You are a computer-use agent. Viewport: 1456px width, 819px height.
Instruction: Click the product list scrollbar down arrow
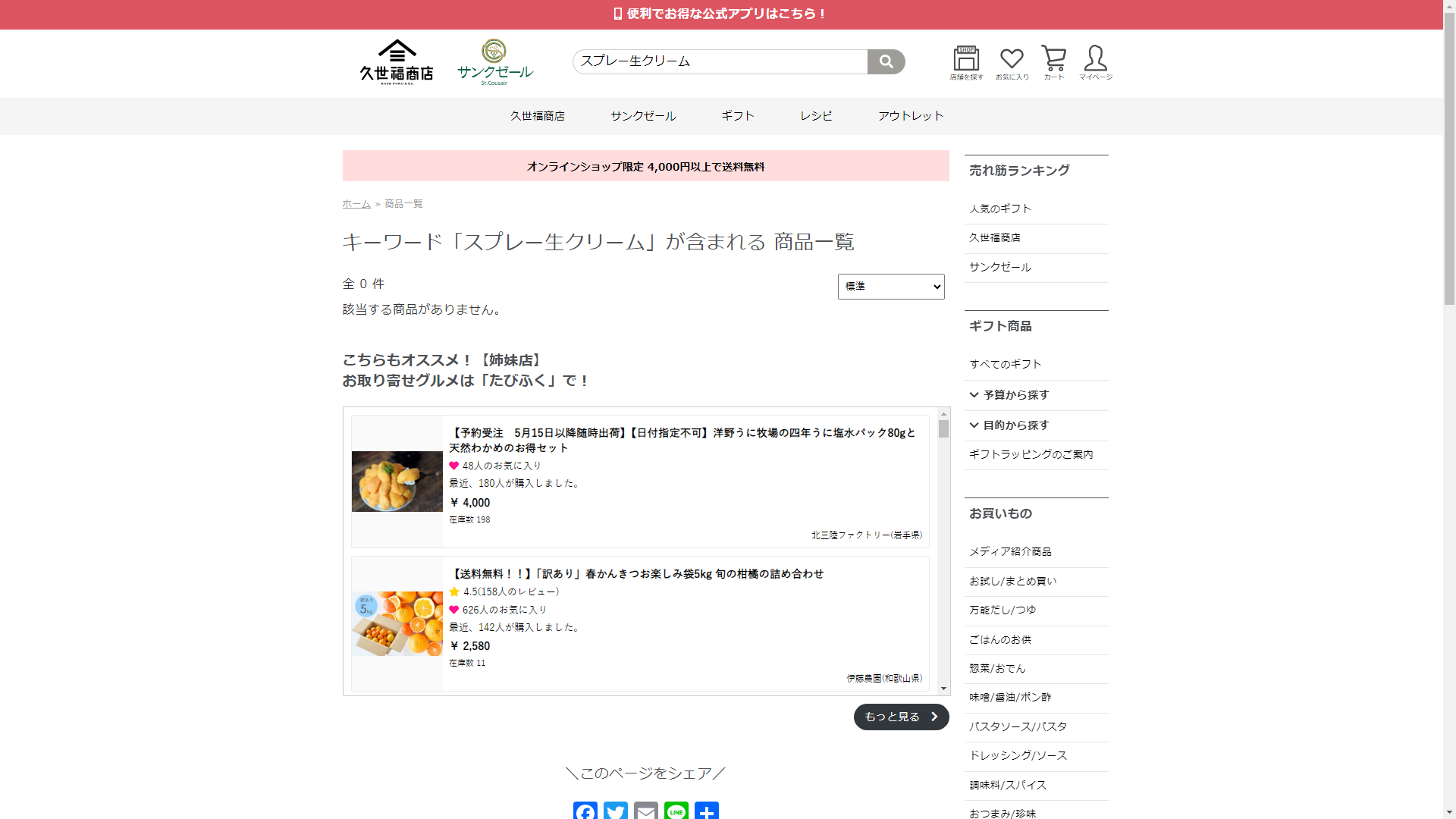click(943, 689)
